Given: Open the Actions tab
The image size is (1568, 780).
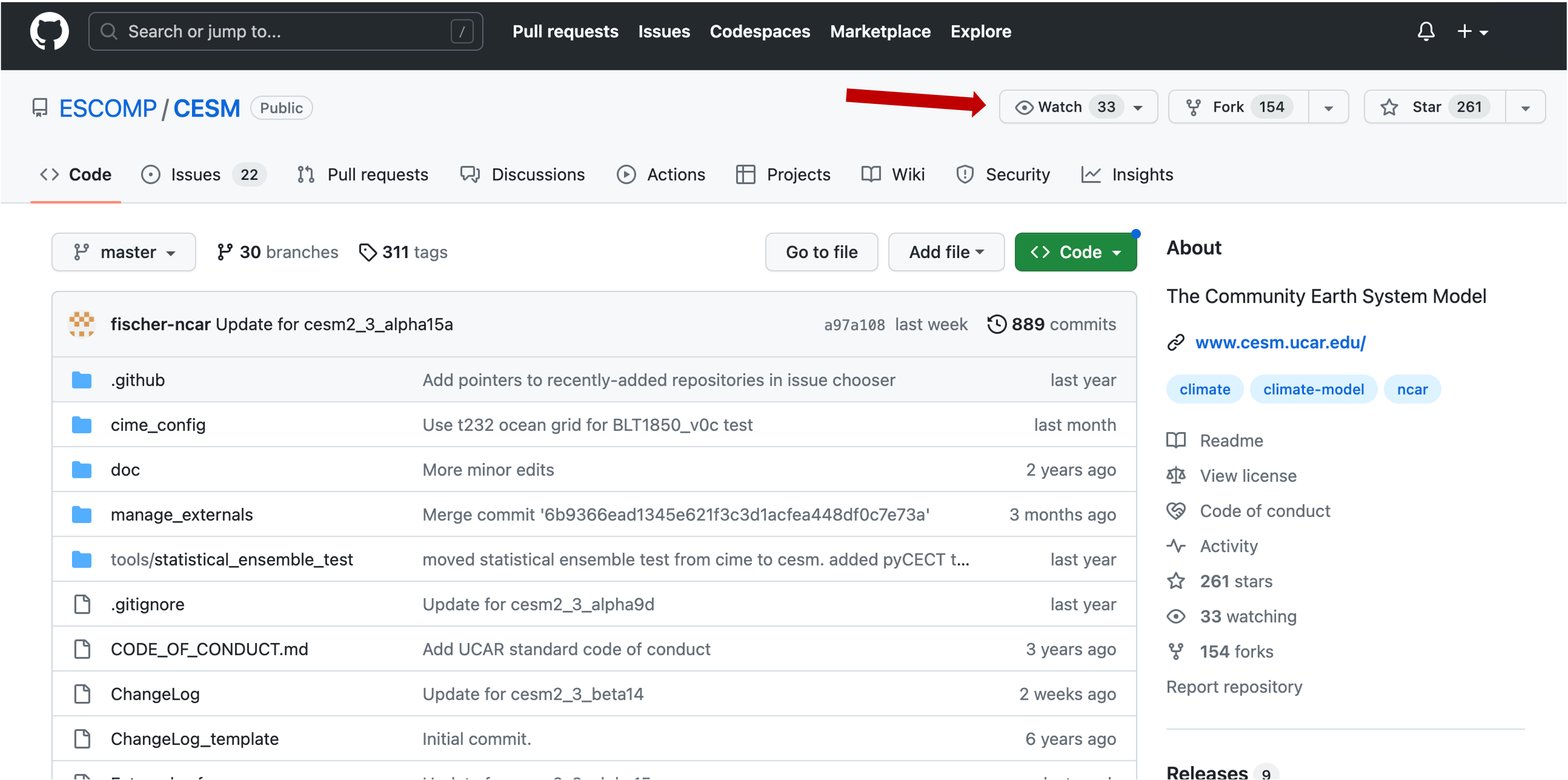Looking at the screenshot, I should (x=660, y=174).
